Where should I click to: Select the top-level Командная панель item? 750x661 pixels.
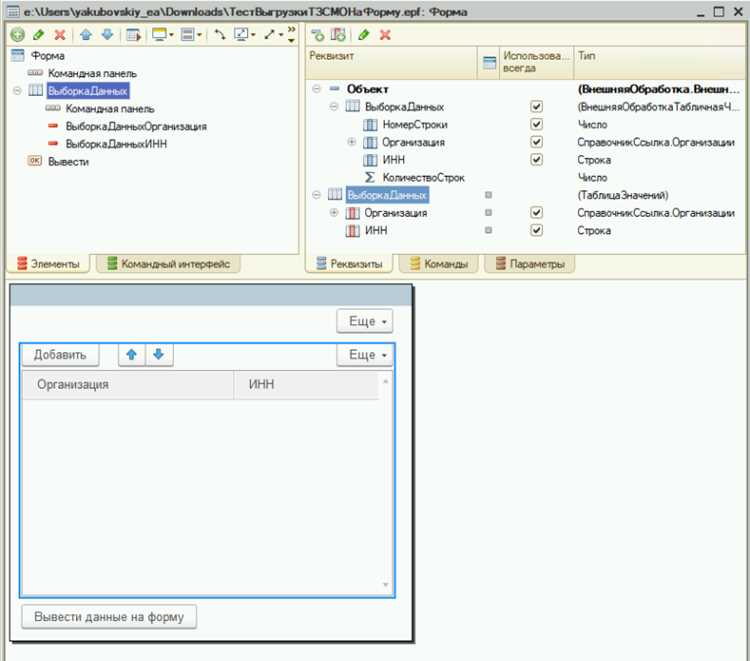92,73
